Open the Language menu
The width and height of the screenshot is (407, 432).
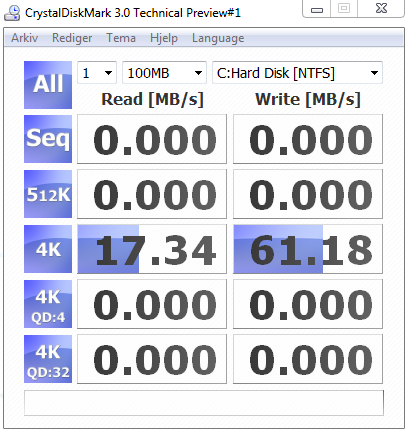pos(218,38)
